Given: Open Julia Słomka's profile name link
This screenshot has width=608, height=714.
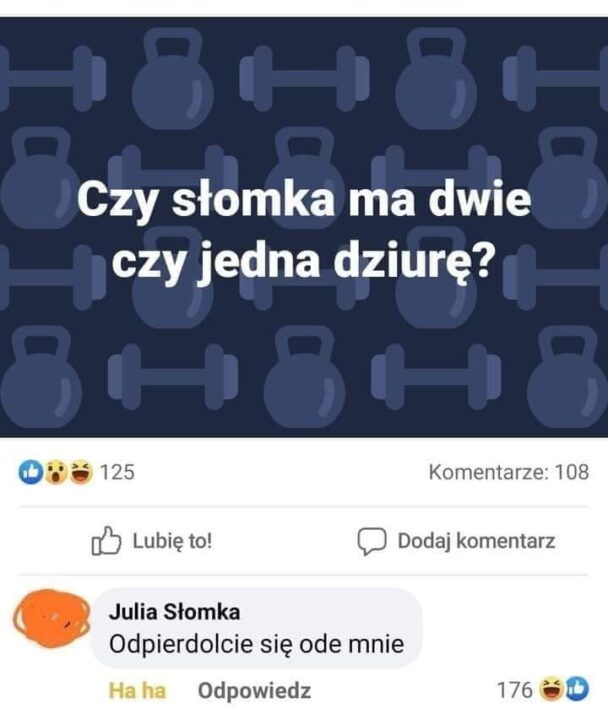Looking at the screenshot, I should pyautogui.click(x=174, y=612).
